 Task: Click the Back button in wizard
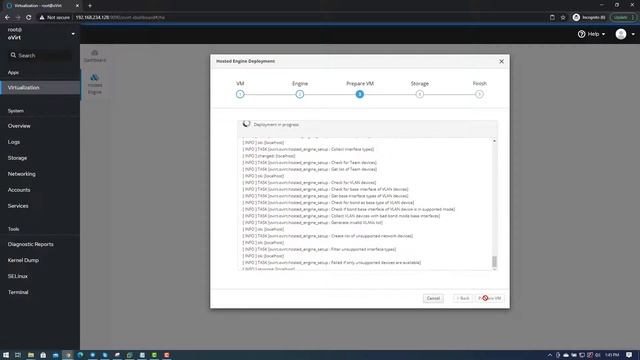463,298
